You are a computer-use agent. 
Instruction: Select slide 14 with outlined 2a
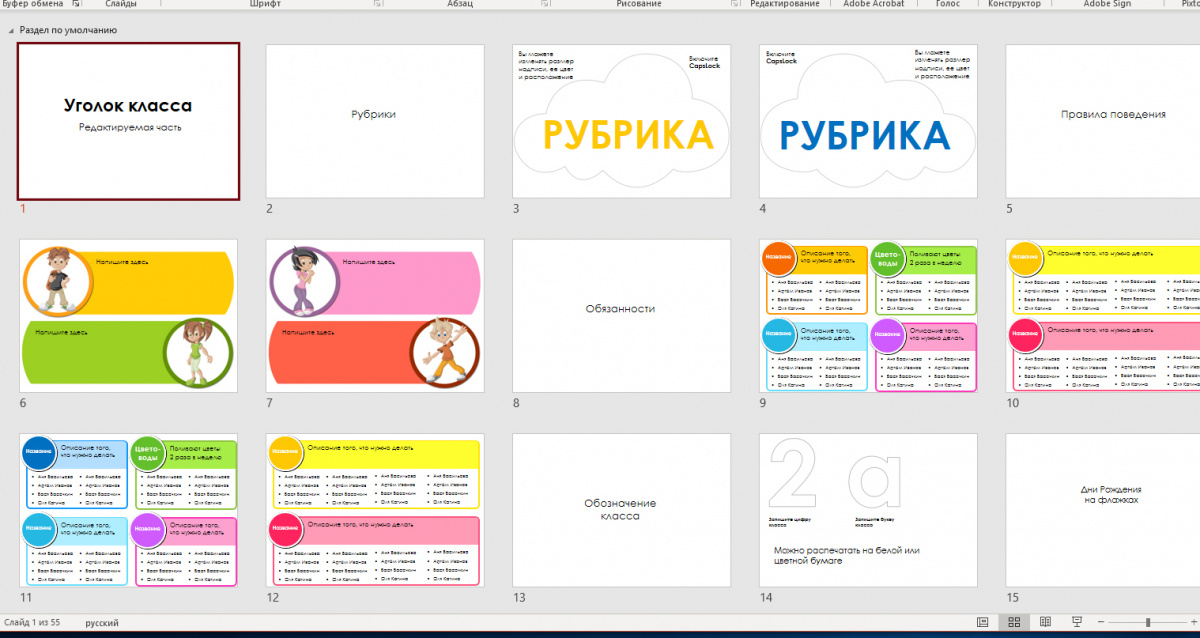coord(868,510)
